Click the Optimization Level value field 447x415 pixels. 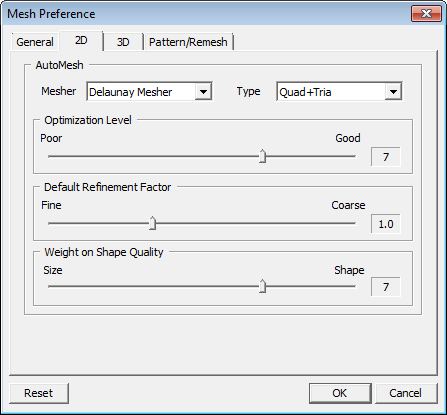(386, 157)
